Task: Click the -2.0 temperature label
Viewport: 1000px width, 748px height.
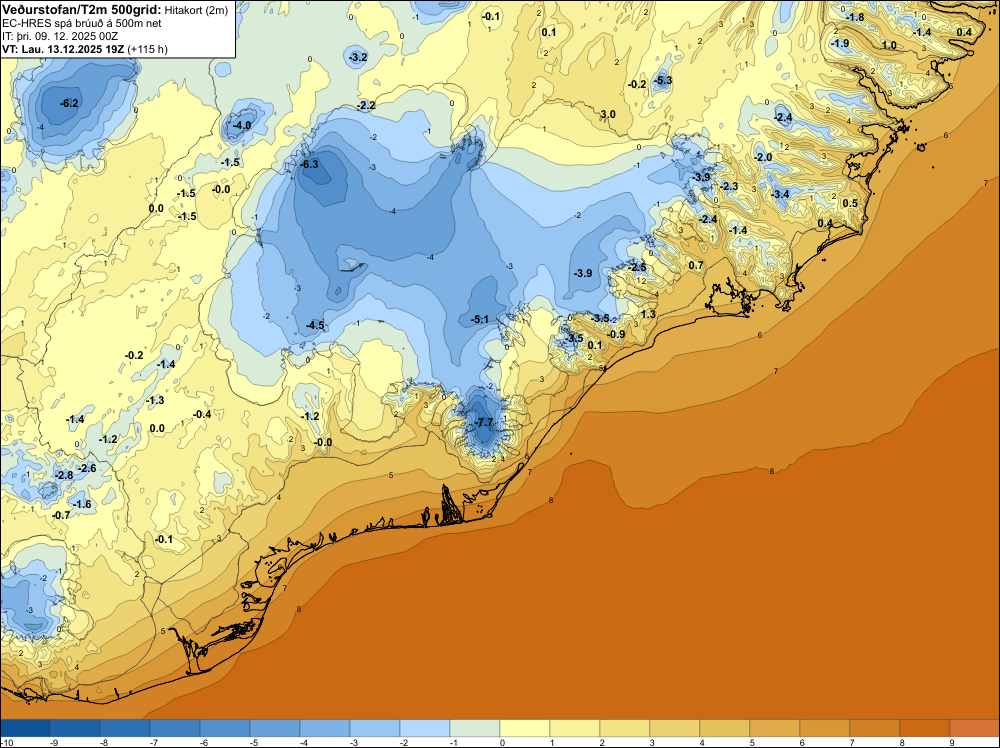Action: (x=763, y=158)
